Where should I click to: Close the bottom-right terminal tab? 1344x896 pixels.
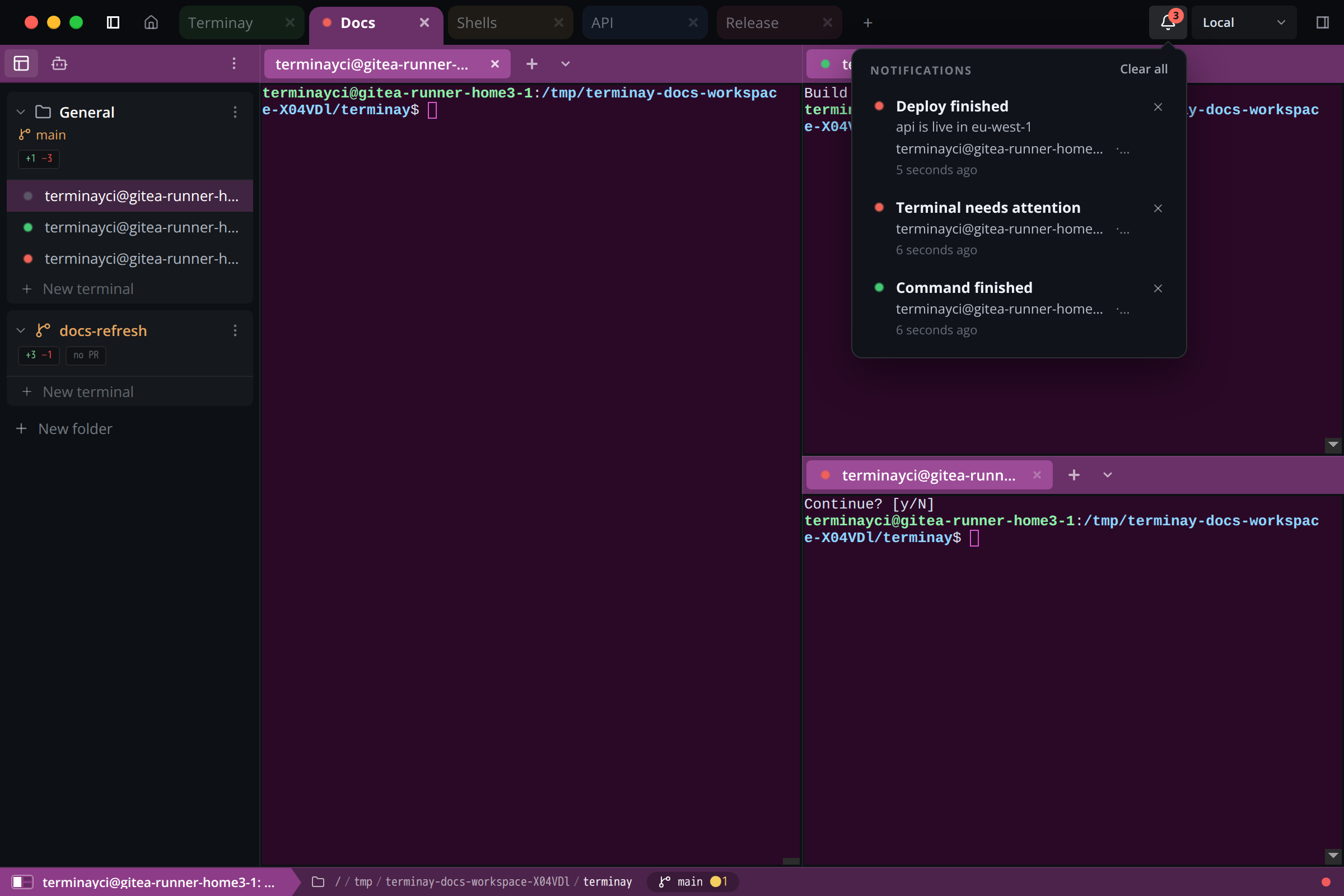tap(1037, 475)
